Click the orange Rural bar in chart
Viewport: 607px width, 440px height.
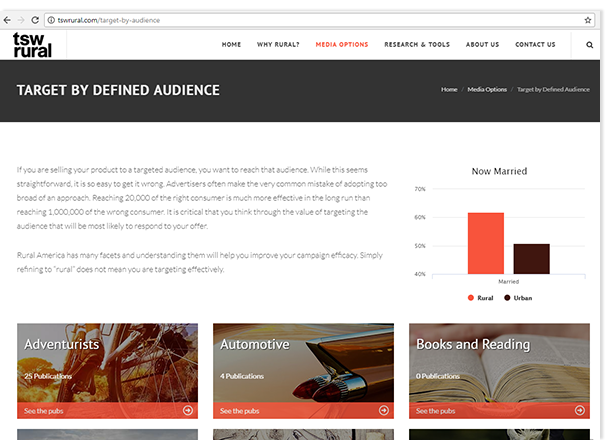click(485, 243)
